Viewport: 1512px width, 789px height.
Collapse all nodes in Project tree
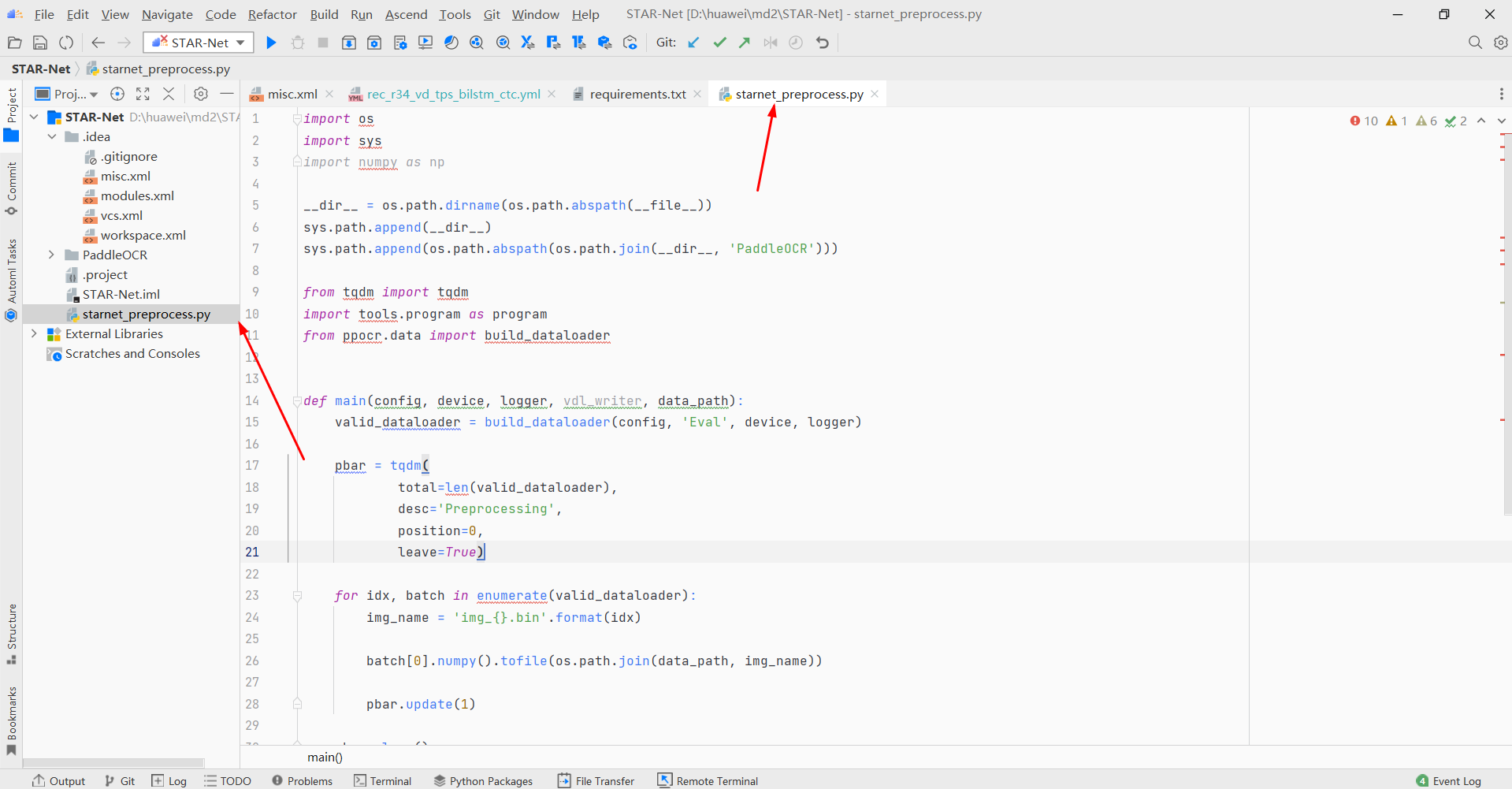(x=169, y=94)
